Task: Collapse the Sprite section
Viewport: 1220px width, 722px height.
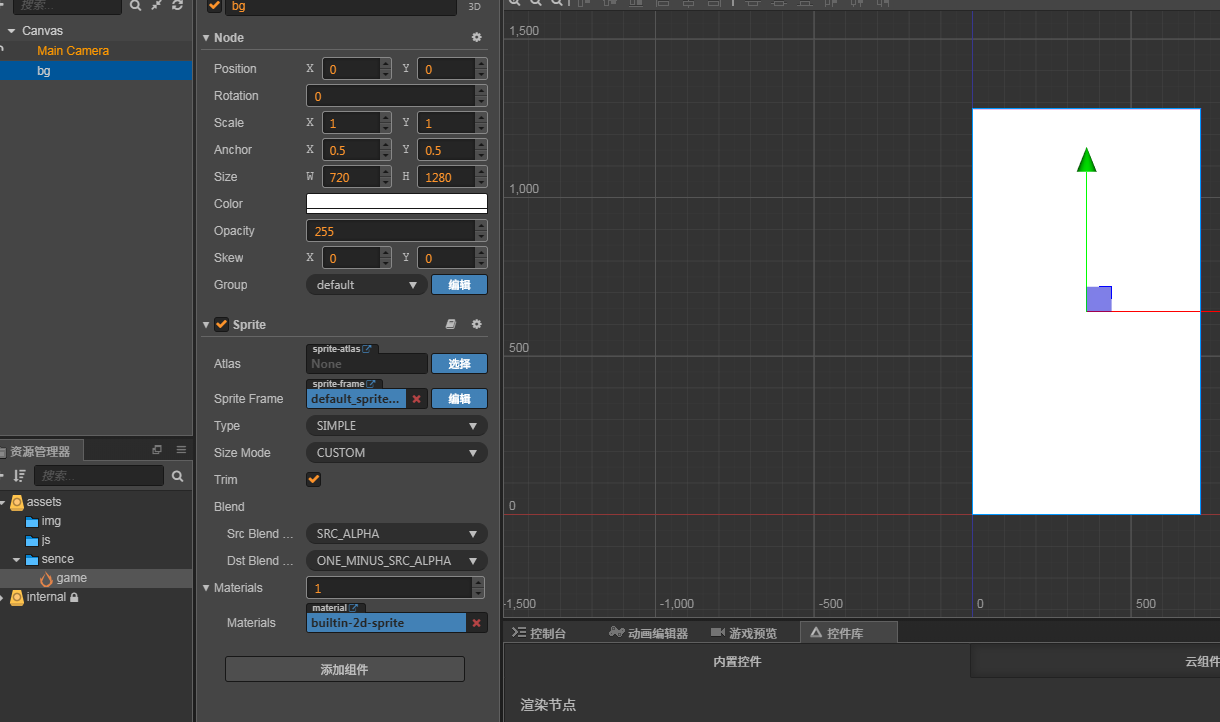Action: (x=206, y=324)
